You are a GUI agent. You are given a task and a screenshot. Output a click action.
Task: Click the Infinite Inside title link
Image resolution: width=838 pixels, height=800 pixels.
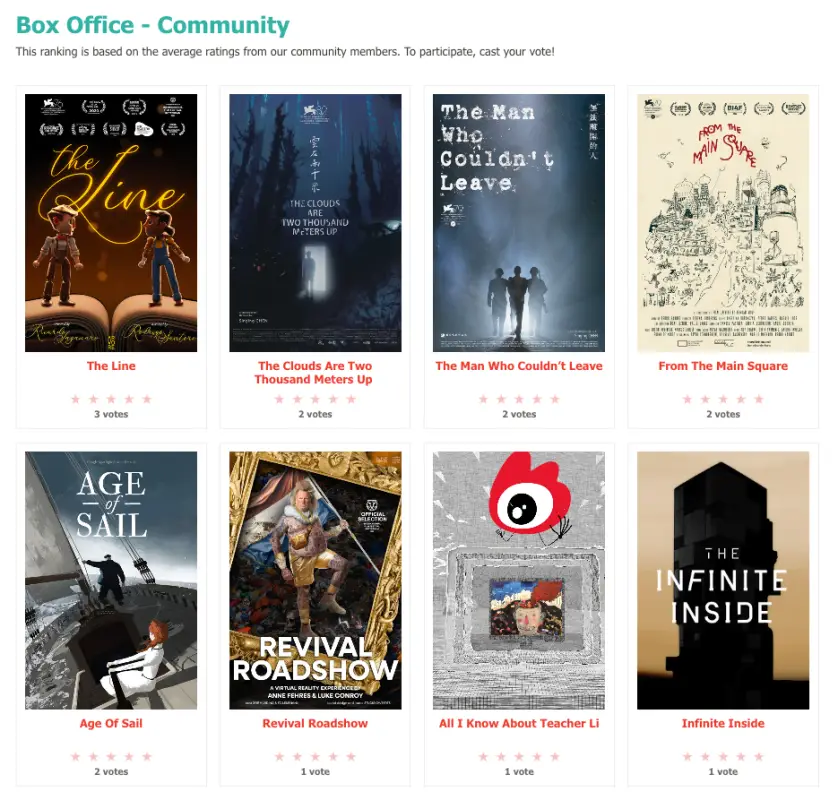723,724
